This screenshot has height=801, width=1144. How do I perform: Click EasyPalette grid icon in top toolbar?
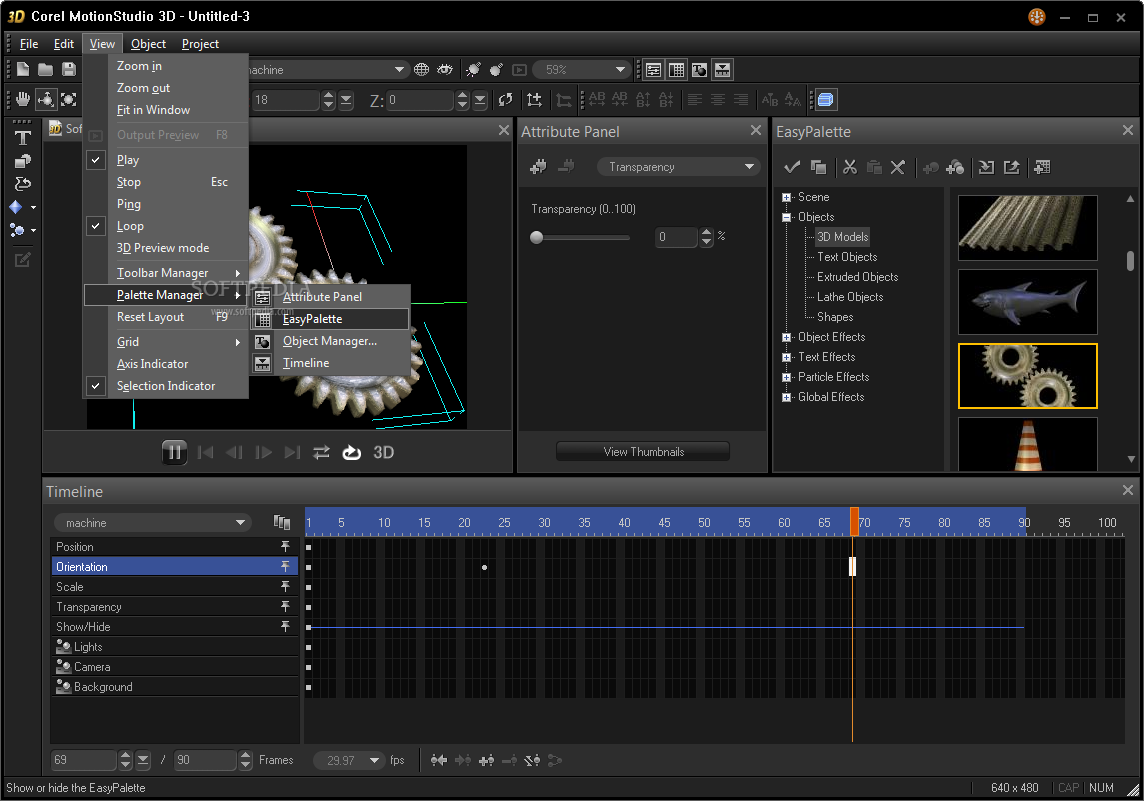676,70
